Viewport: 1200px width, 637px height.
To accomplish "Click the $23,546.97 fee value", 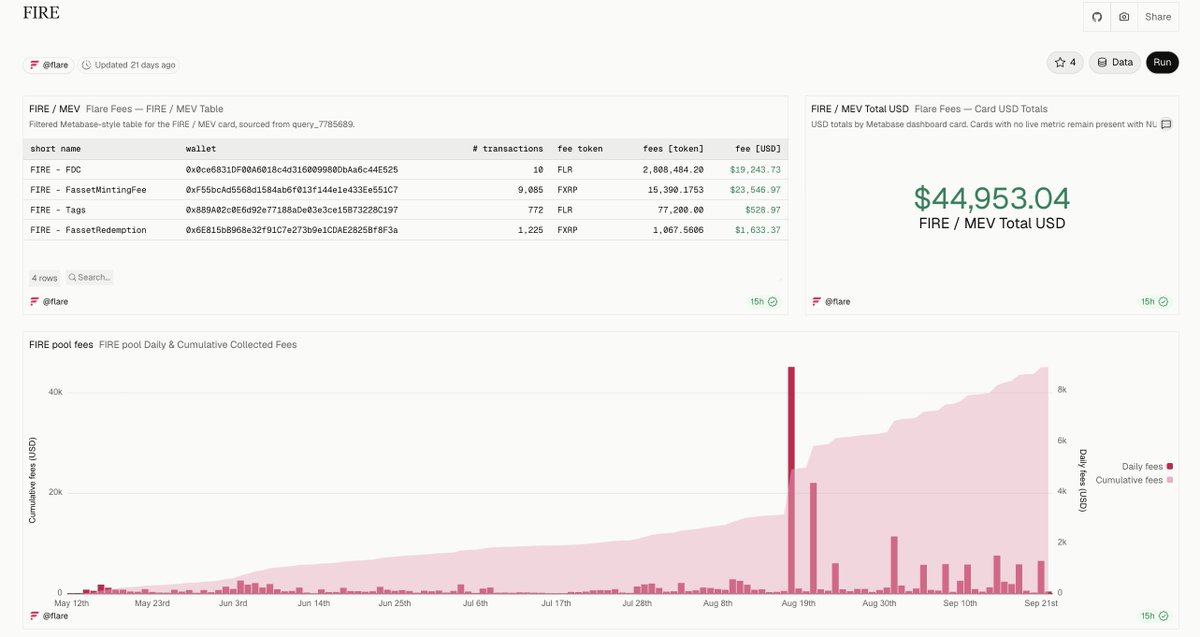I will 757,190.
